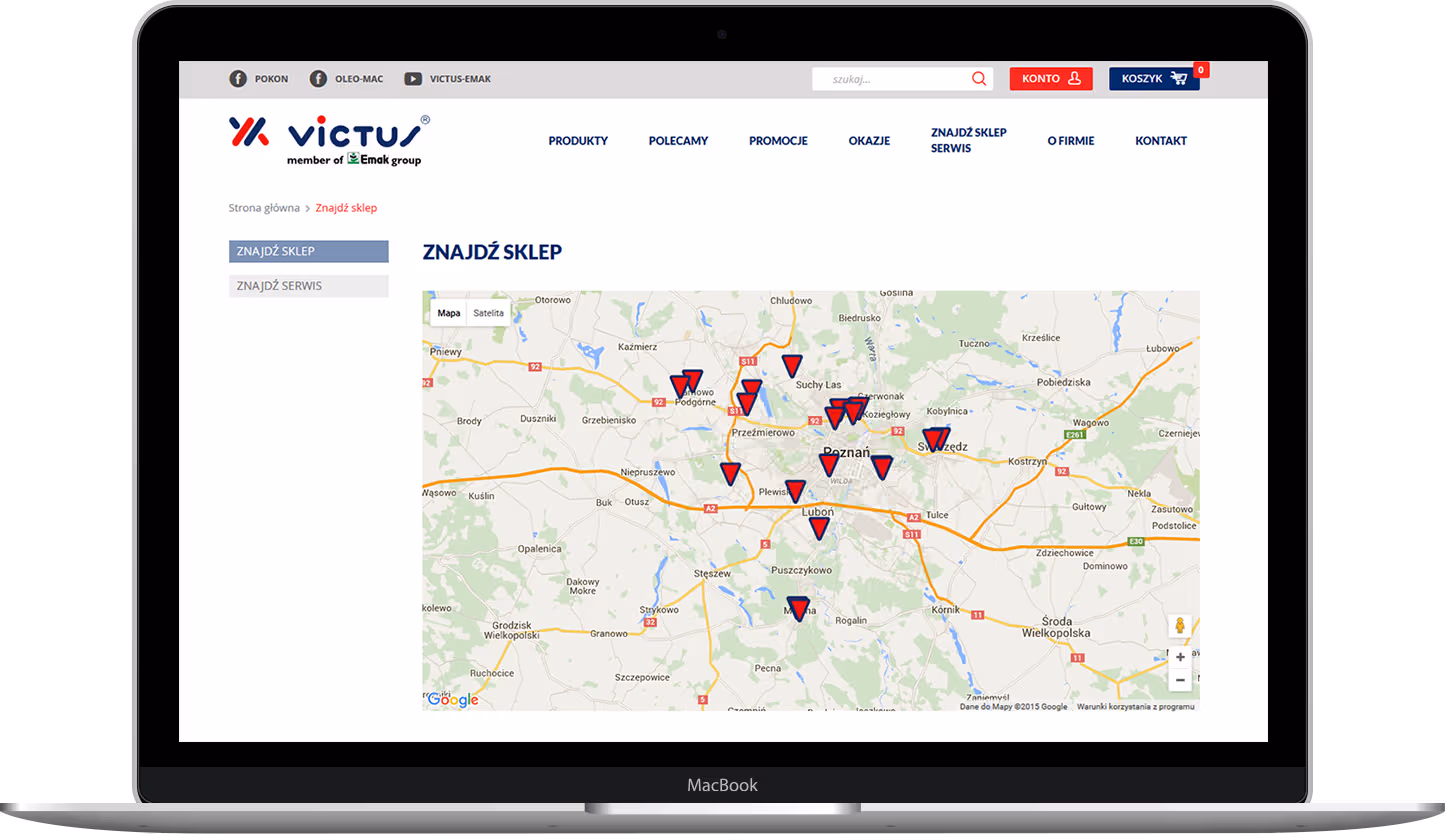Click store marker near Plewiska

click(795, 490)
